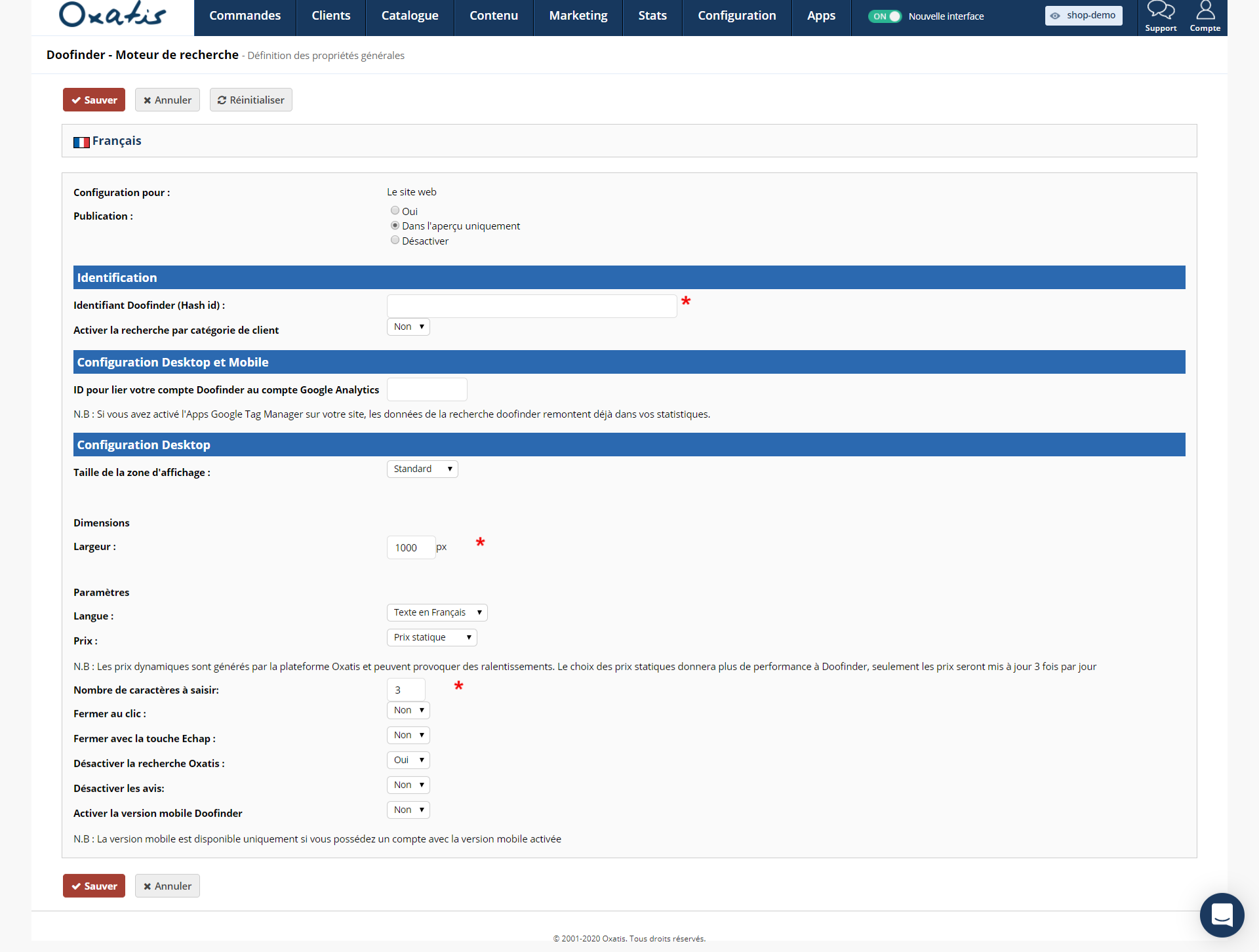
Task: Open shop-demo preview
Action: click(1083, 16)
